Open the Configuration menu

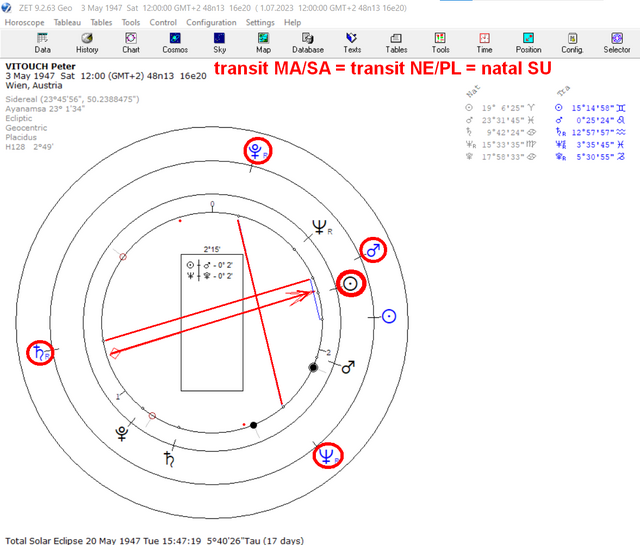pyautogui.click(x=211, y=22)
